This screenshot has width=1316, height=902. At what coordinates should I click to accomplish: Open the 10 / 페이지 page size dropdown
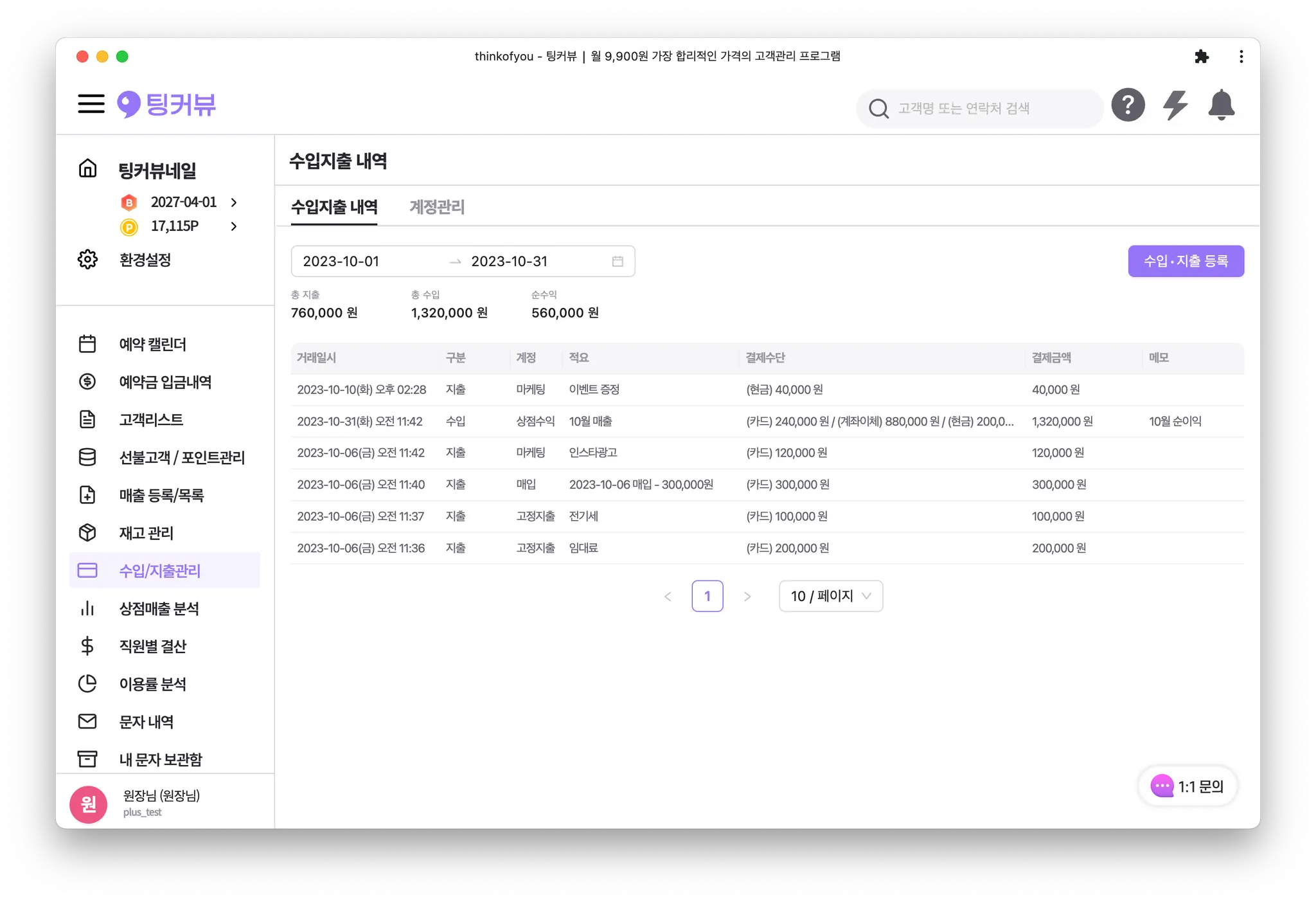830,596
